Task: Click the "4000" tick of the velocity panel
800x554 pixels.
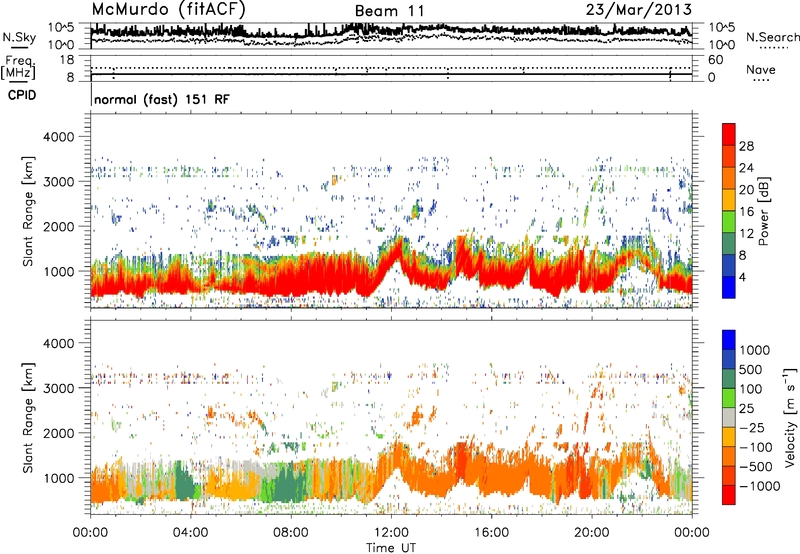Action: (59, 343)
